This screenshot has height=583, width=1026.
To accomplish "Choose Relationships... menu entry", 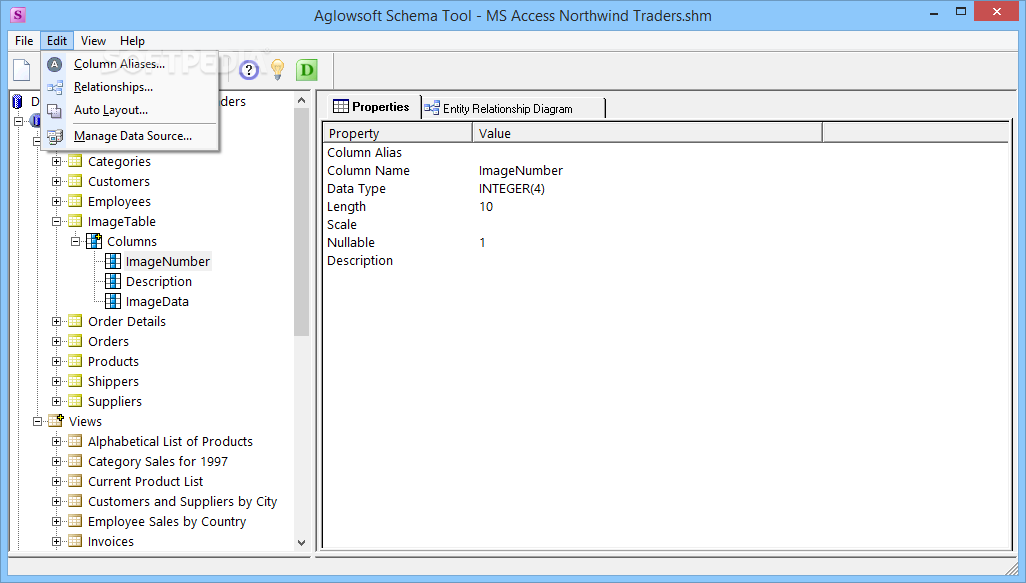I will point(130,87).
